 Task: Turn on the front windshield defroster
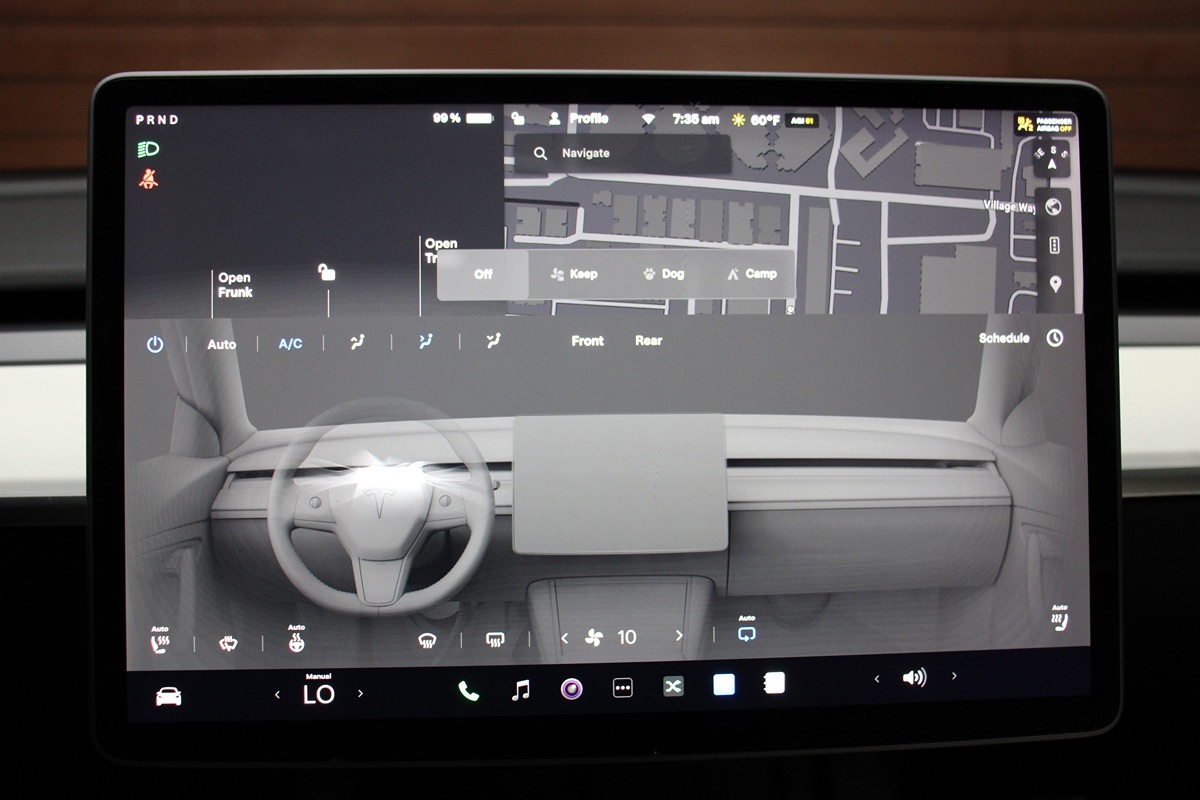(426, 639)
